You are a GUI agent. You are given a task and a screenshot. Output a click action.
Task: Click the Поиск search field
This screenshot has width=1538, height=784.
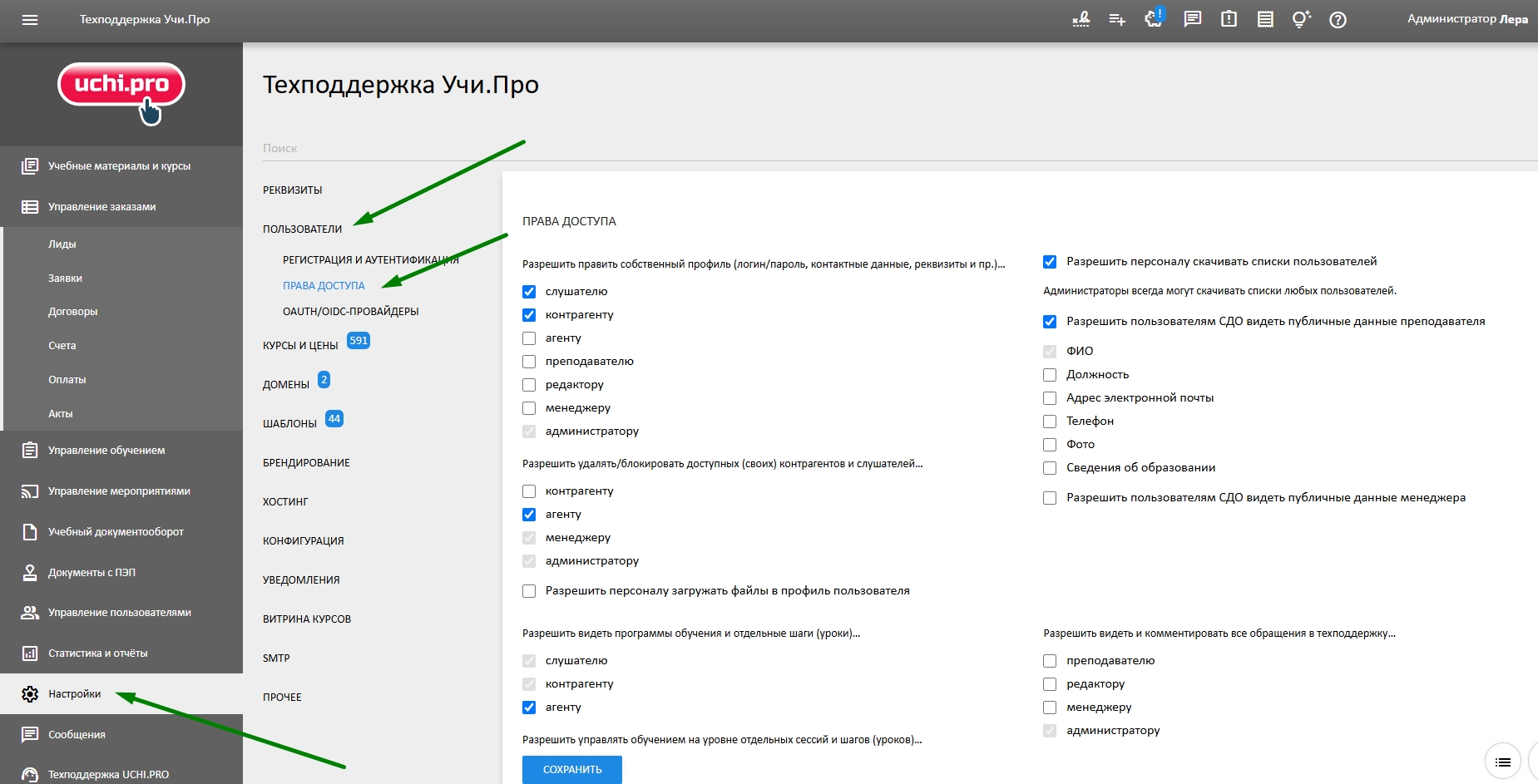(900, 148)
